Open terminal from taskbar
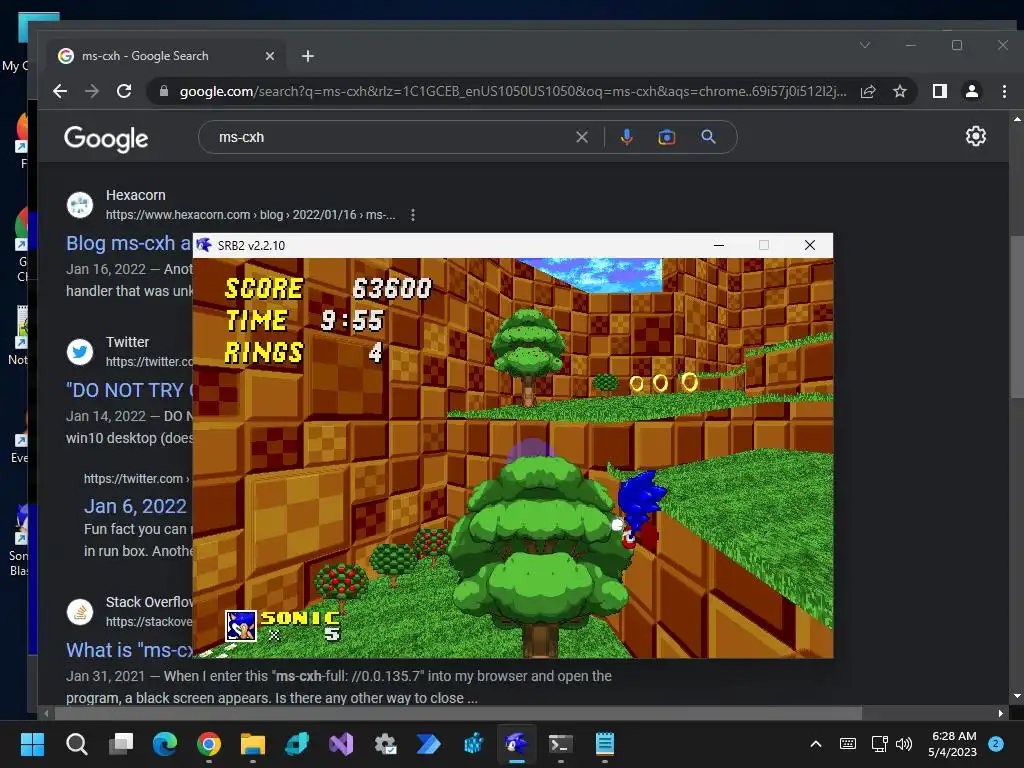Screen dimensions: 1024x768 tap(560, 744)
